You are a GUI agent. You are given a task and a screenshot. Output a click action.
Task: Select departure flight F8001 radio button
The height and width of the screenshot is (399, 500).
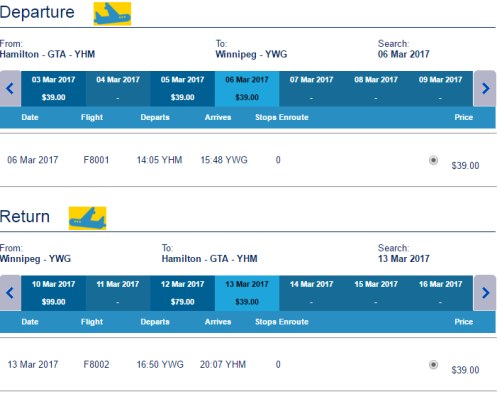pos(433,160)
